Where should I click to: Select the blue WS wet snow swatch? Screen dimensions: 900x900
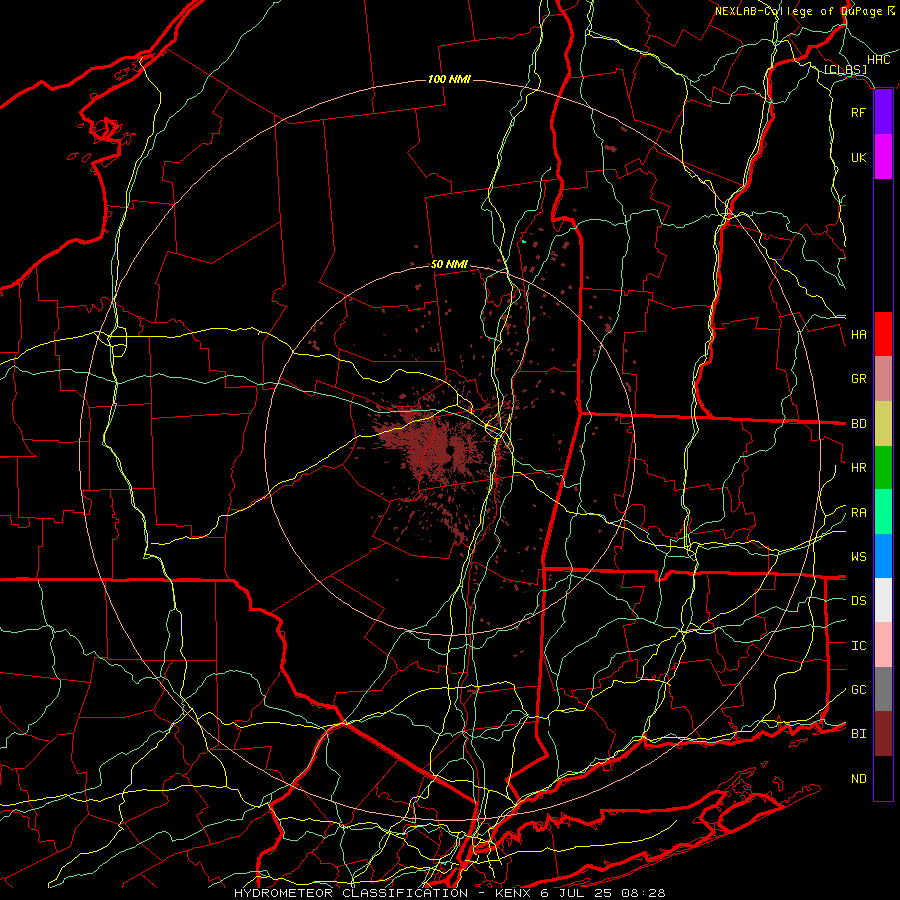883,556
